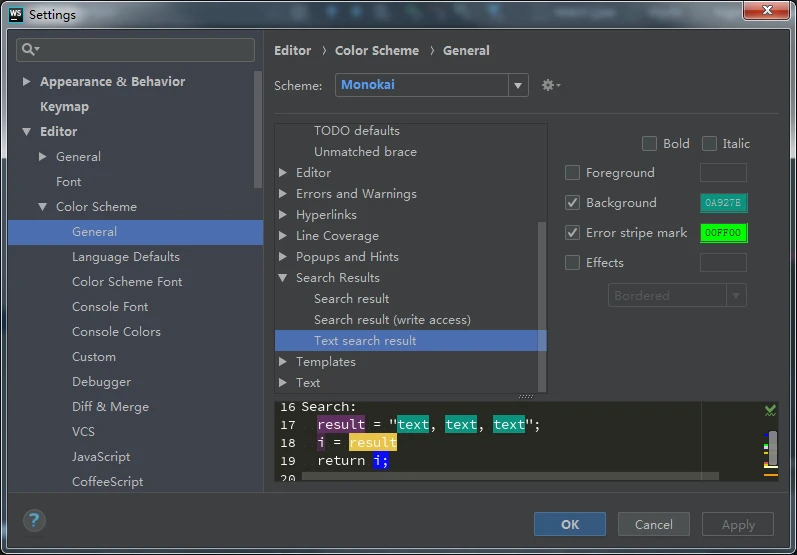Click the search magnifier icon in settings

tap(30, 50)
